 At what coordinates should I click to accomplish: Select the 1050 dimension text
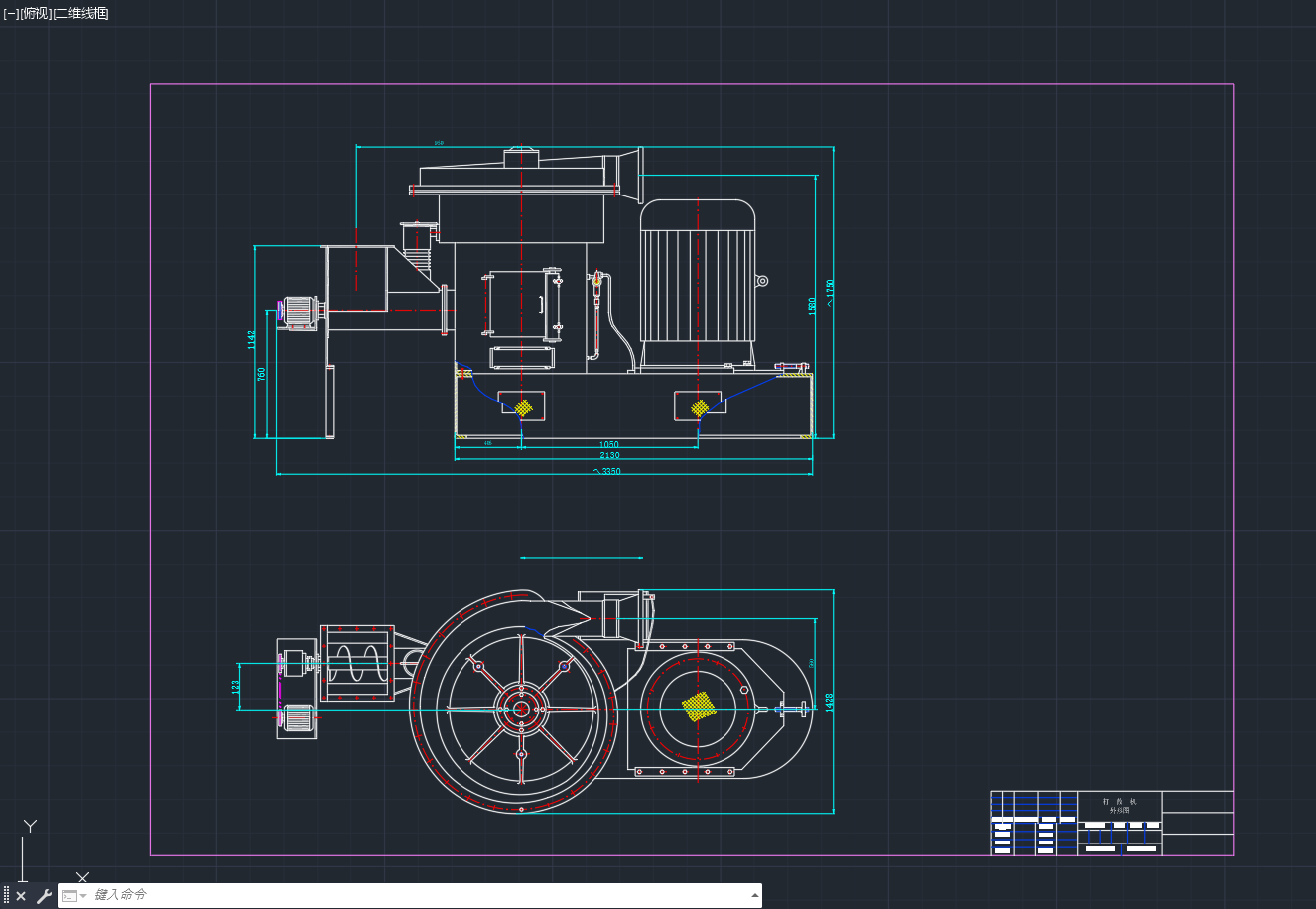click(x=609, y=445)
